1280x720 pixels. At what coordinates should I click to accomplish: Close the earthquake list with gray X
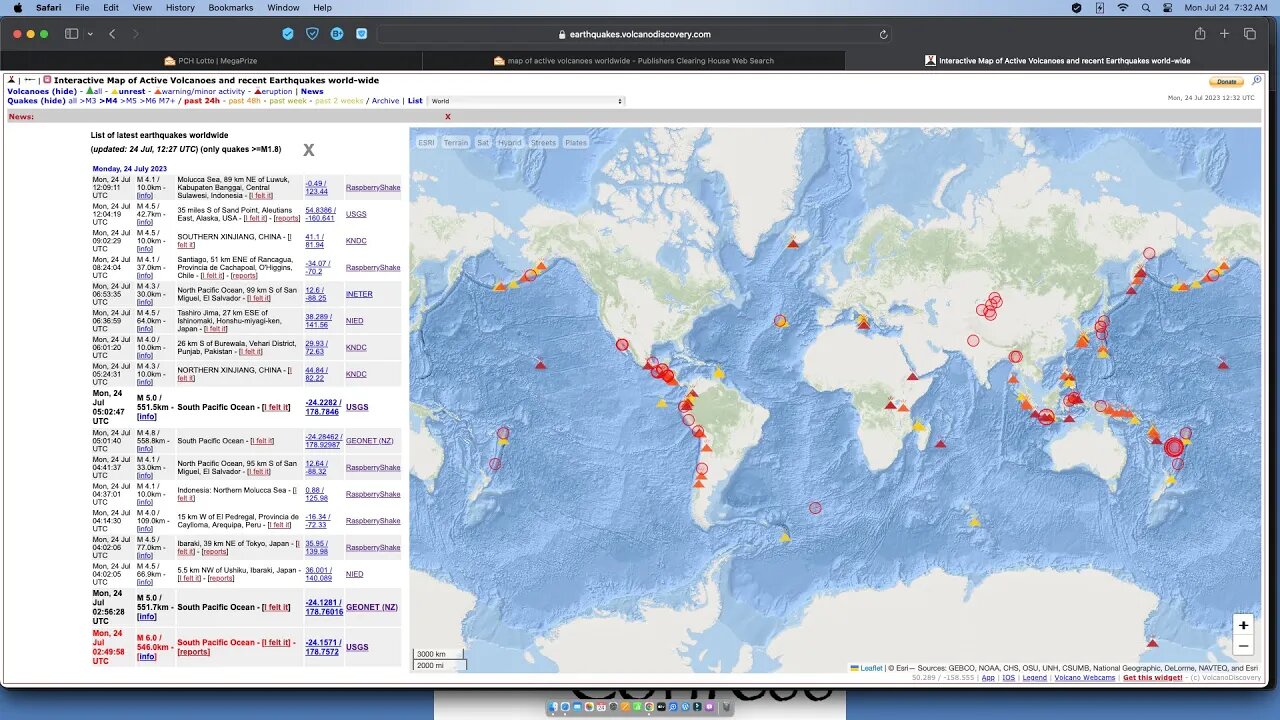[x=309, y=150]
